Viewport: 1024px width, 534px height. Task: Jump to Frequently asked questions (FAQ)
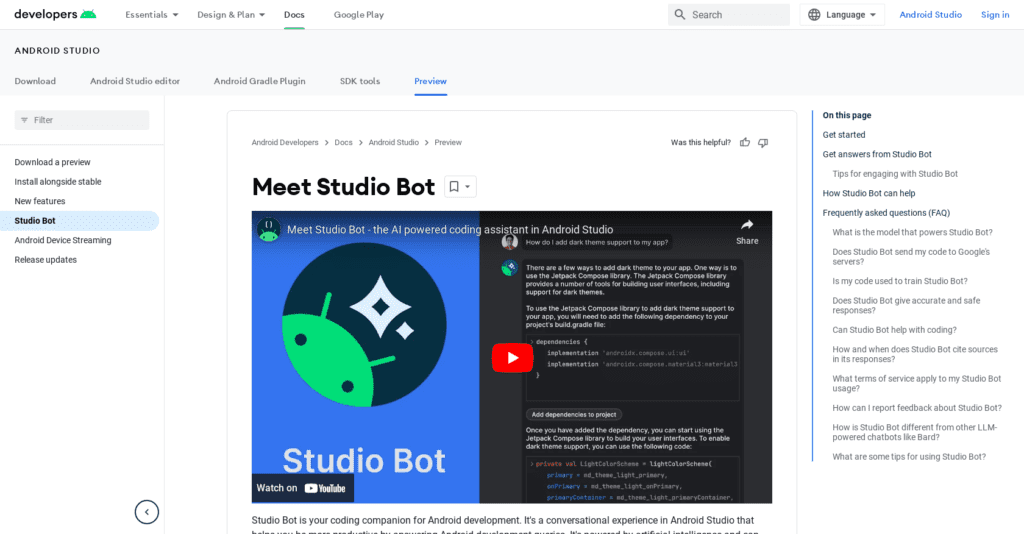pos(886,213)
